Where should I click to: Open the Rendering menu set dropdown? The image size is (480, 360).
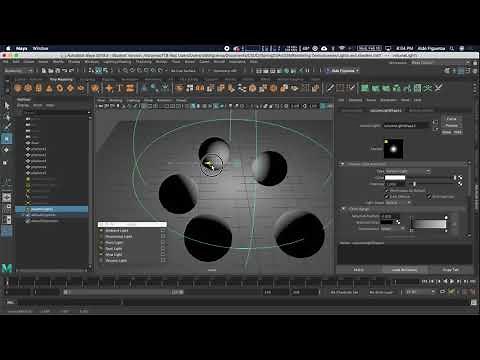[x=19, y=71]
